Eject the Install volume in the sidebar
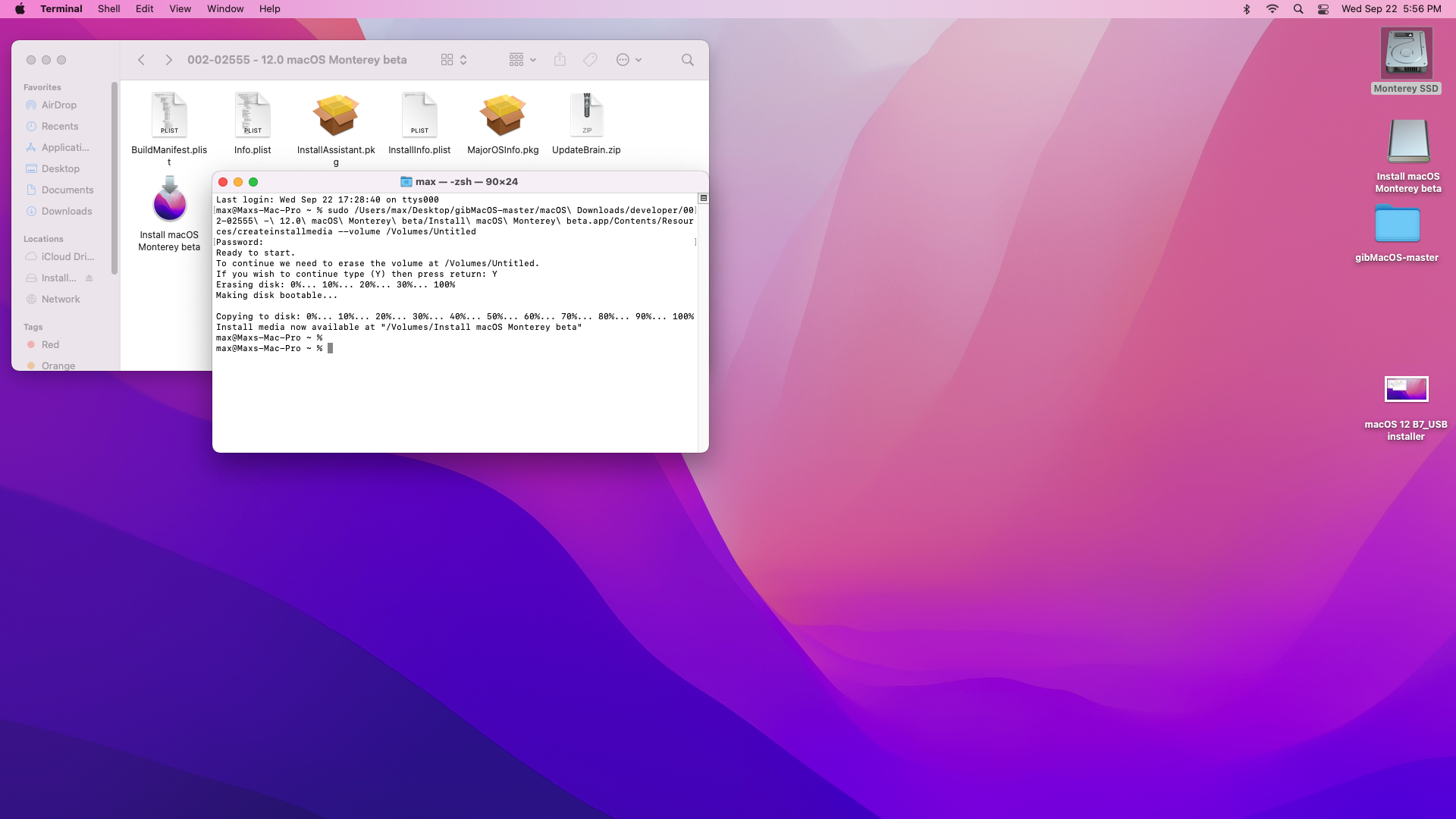 [x=89, y=278]
